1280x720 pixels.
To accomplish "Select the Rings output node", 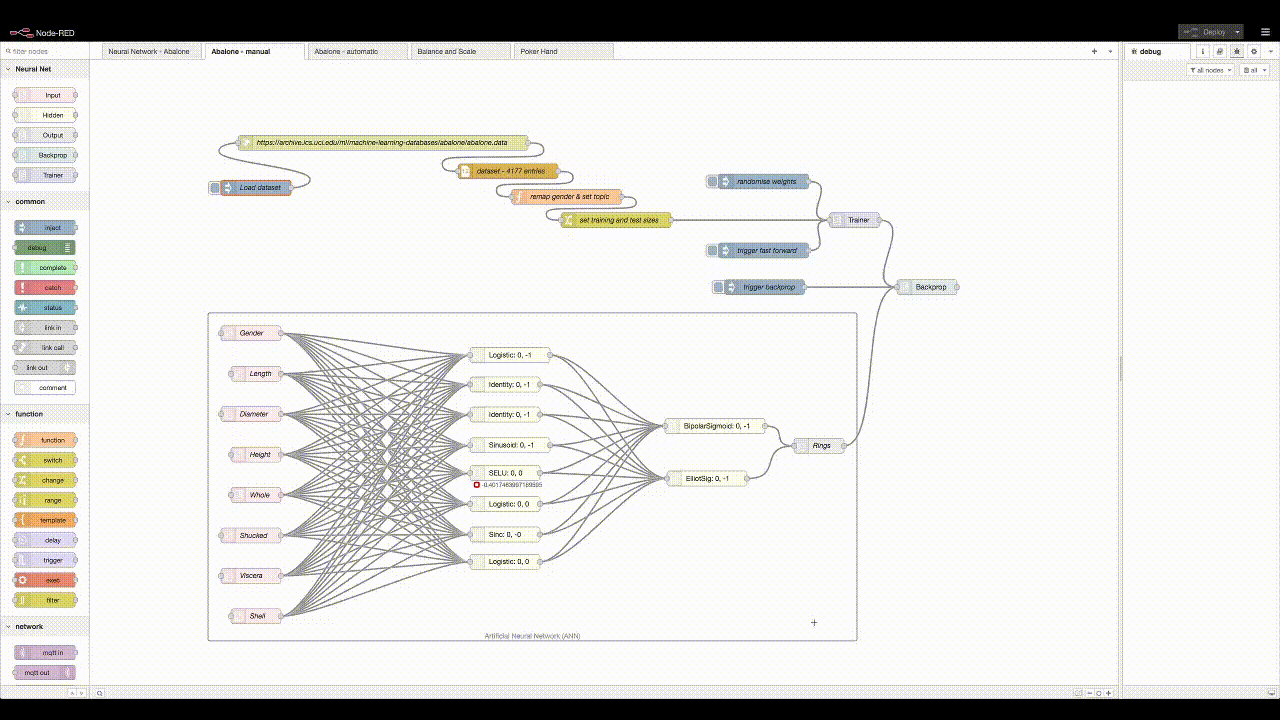I will pyautogui.click(x=819, y=446).
